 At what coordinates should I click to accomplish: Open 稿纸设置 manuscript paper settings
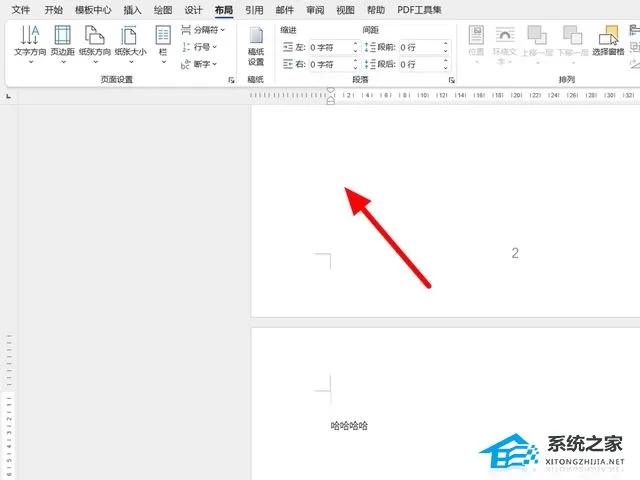[x=256, y=46]
